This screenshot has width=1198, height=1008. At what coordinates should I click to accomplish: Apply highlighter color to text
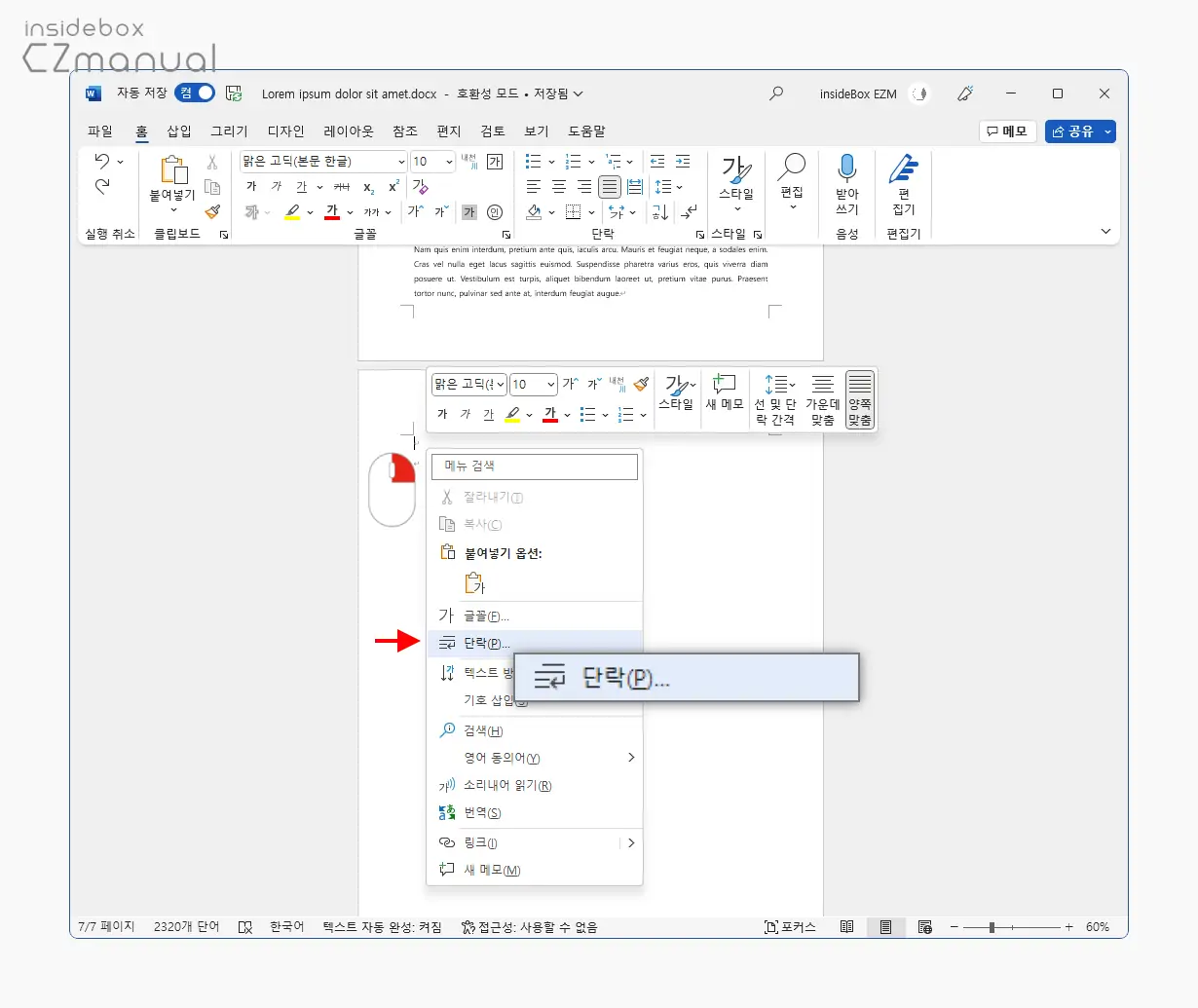(x=291, y=211)
